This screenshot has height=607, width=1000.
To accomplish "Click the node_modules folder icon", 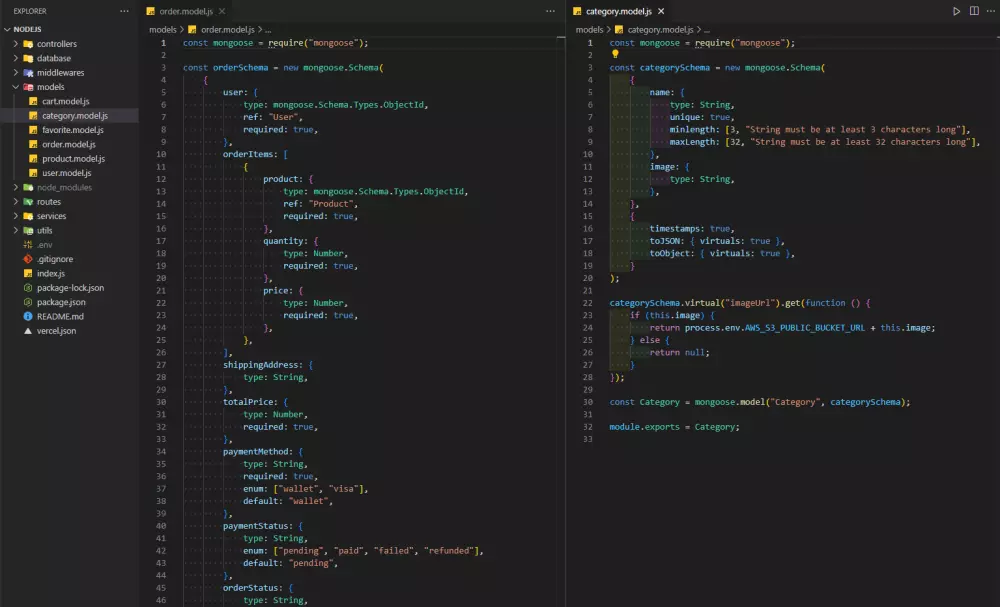I will (28, 187).
